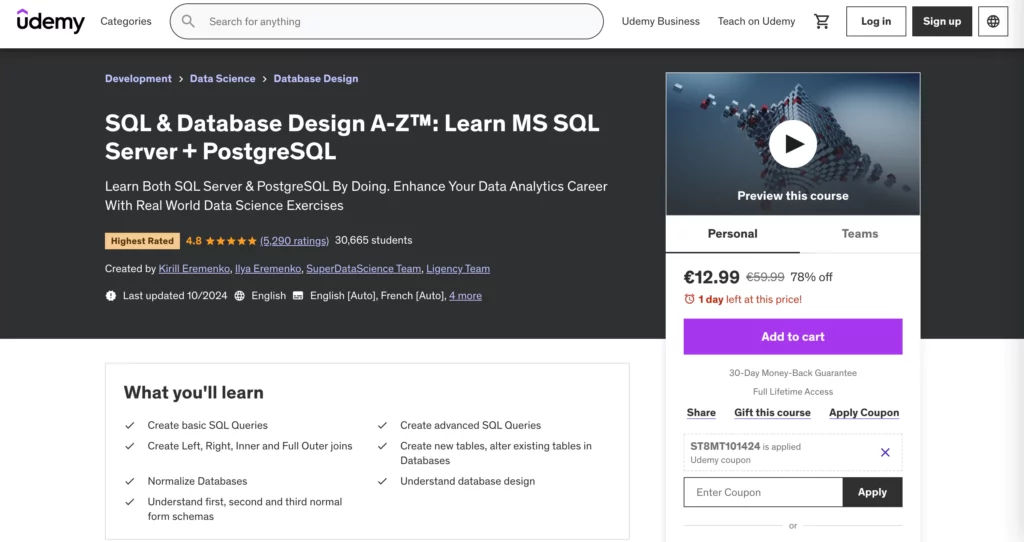
Task: Click the Udemy logo
Action: click(50, 21)
